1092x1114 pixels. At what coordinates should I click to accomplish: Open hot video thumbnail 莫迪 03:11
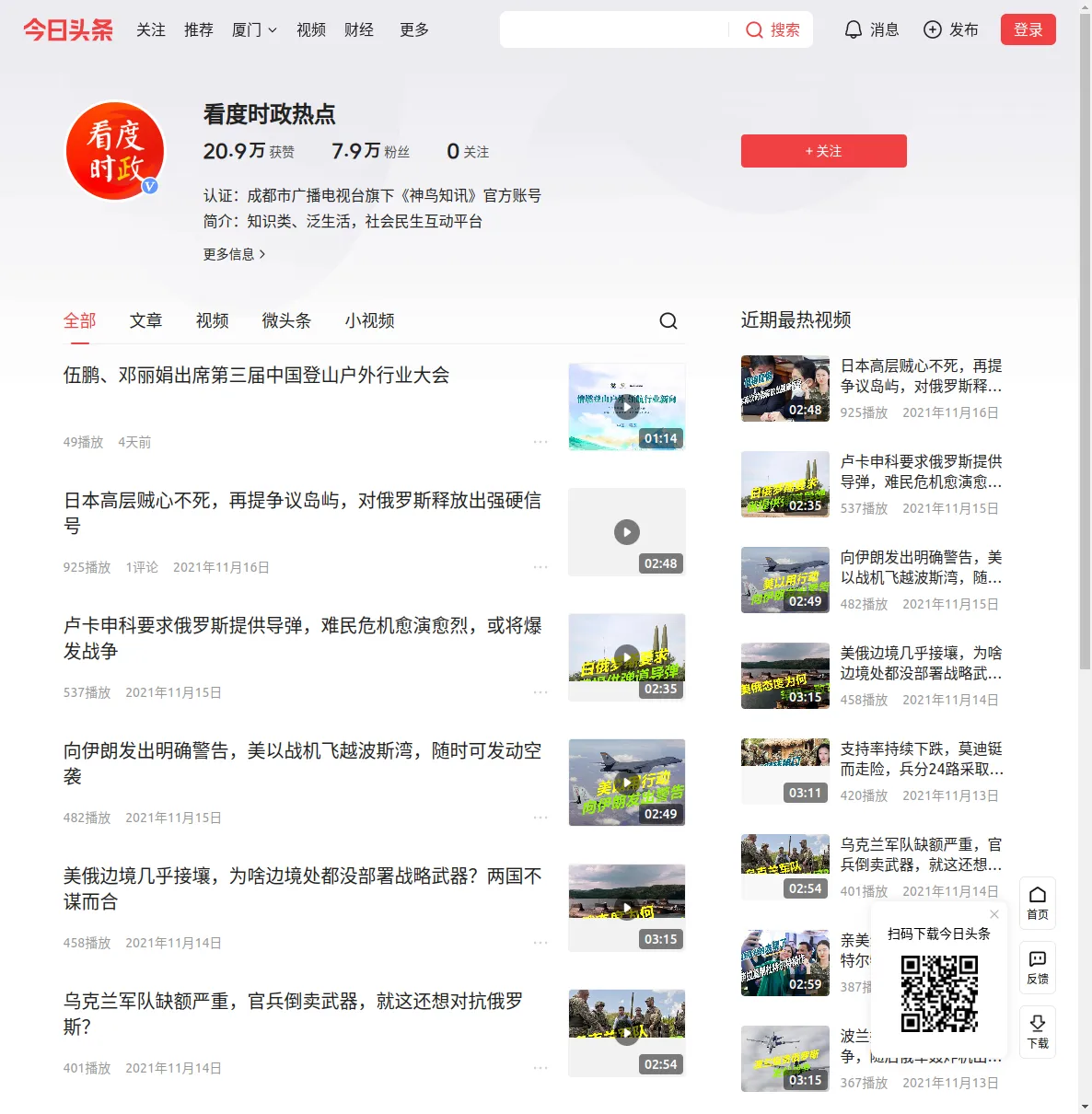coord(785,772)
